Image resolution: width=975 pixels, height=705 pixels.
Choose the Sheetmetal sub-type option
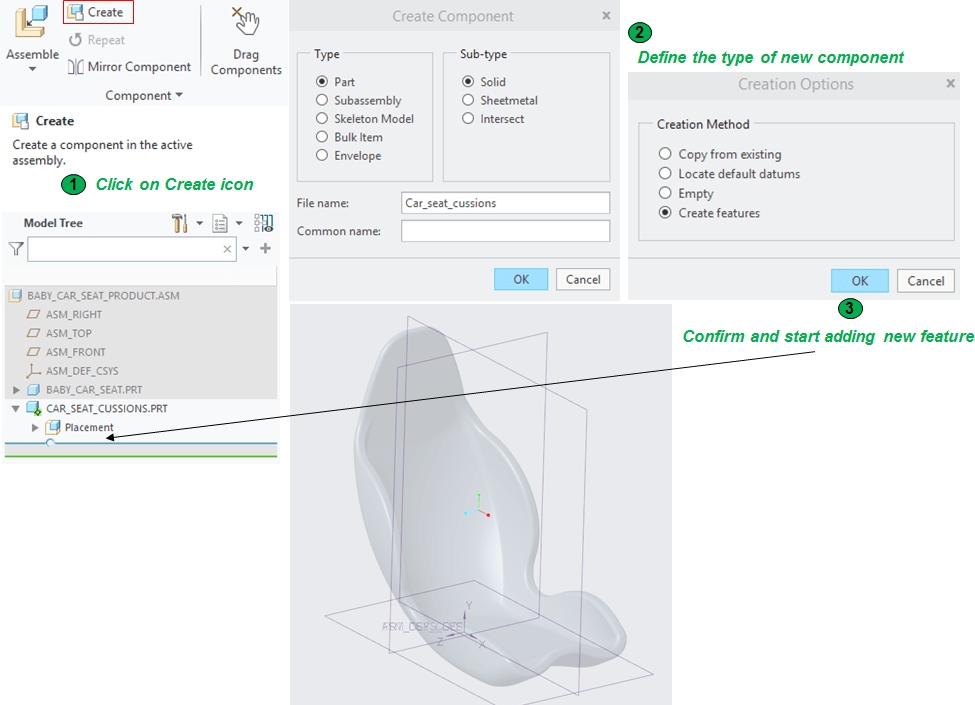tap(468, 100)
